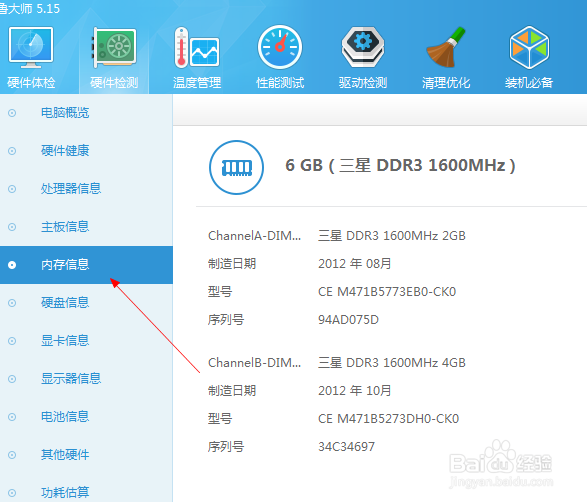Screen dimensions: 587x502
Task: Click the 鲁大师 5.15 window title
Action: 30,8
